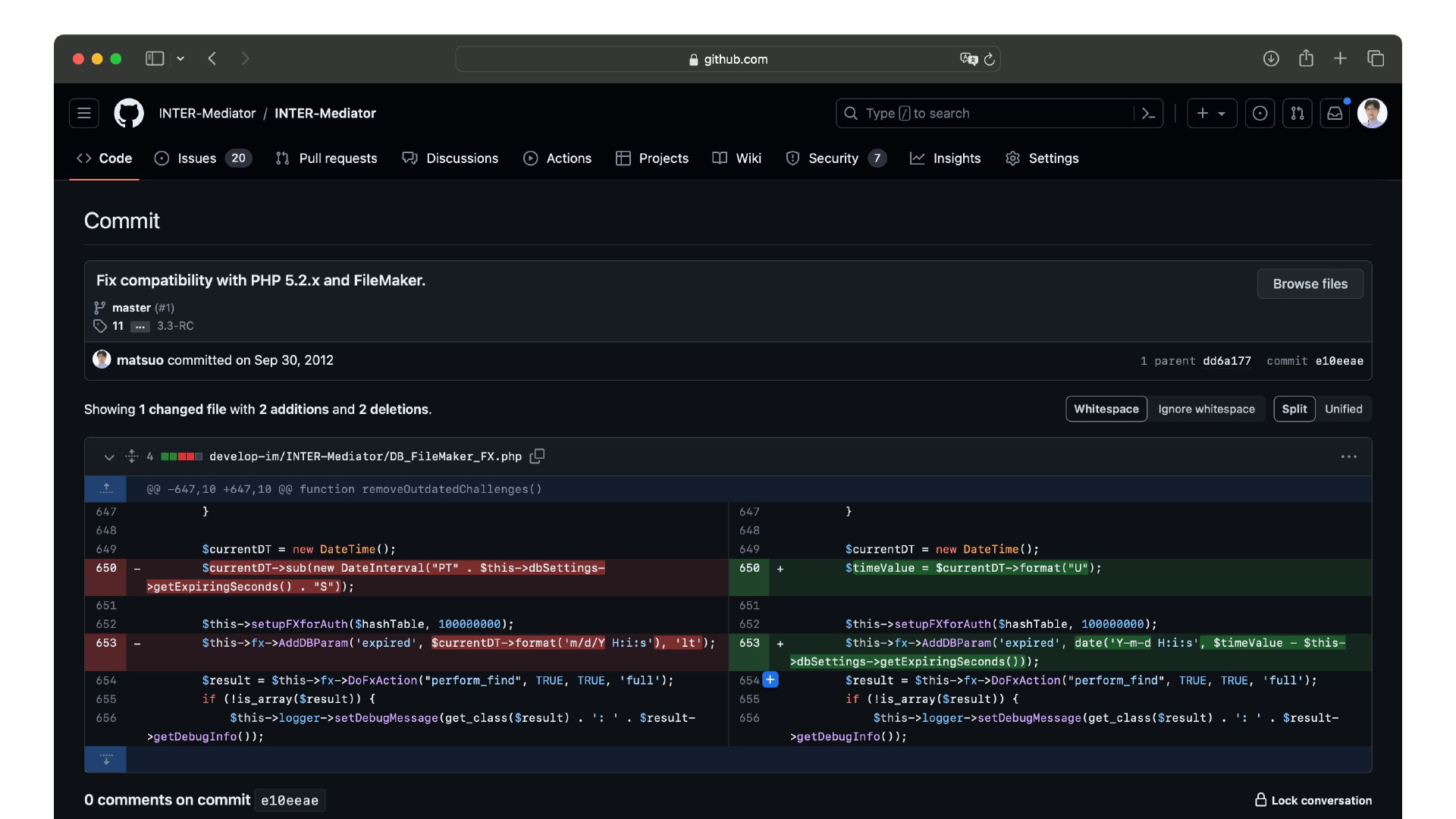Click the Safari translate page icon
Viewport: 1456px width, 819px height.
[x=968, y=58]
